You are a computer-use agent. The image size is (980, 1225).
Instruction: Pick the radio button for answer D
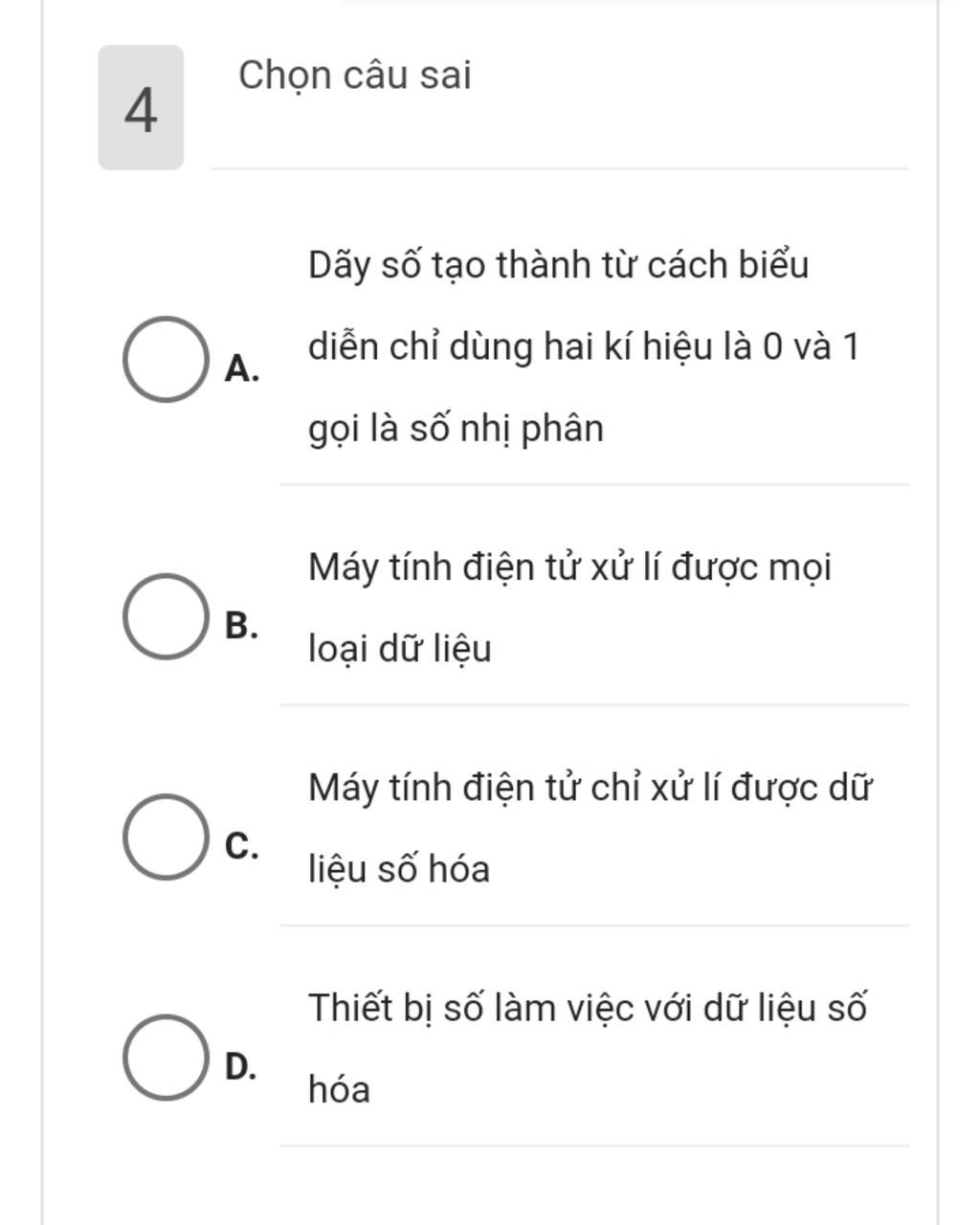pos(165,1058)
